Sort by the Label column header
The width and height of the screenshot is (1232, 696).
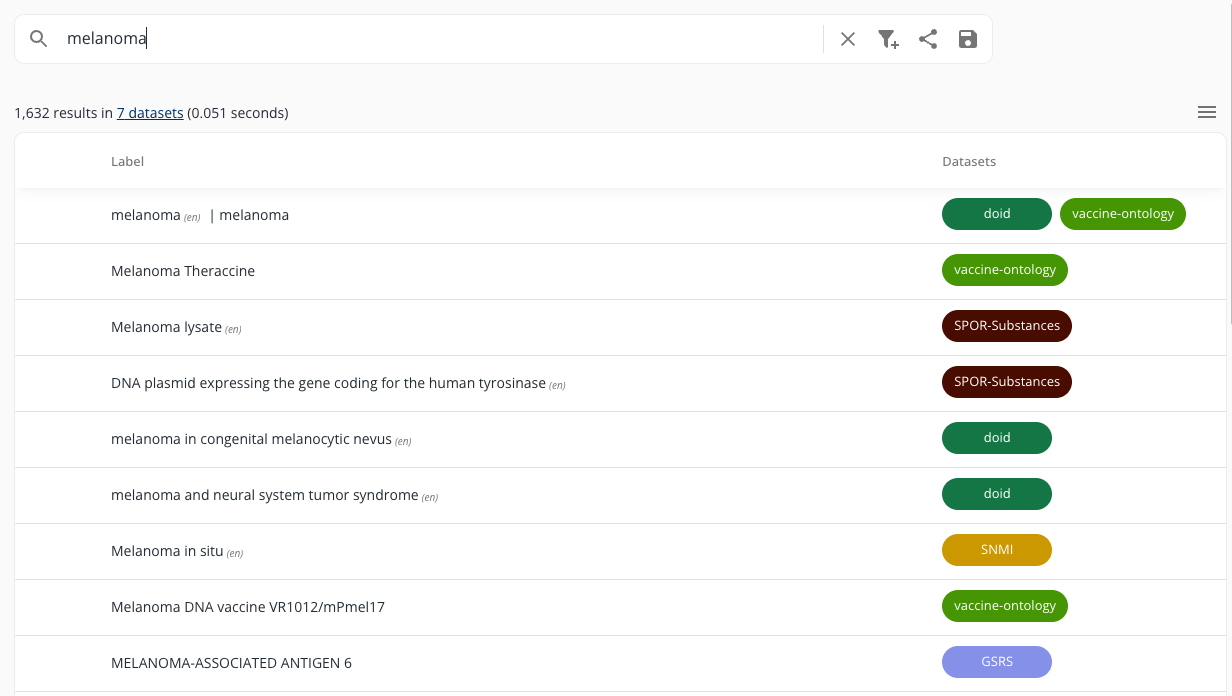[127, 161]
